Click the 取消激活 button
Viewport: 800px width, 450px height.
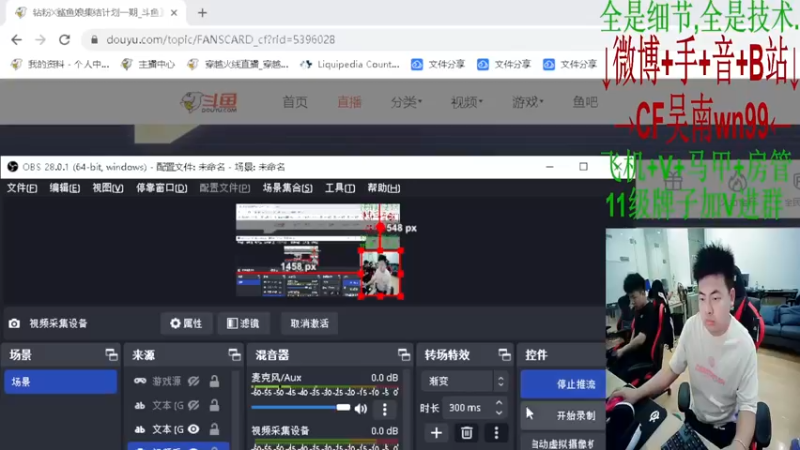[309, 323]
